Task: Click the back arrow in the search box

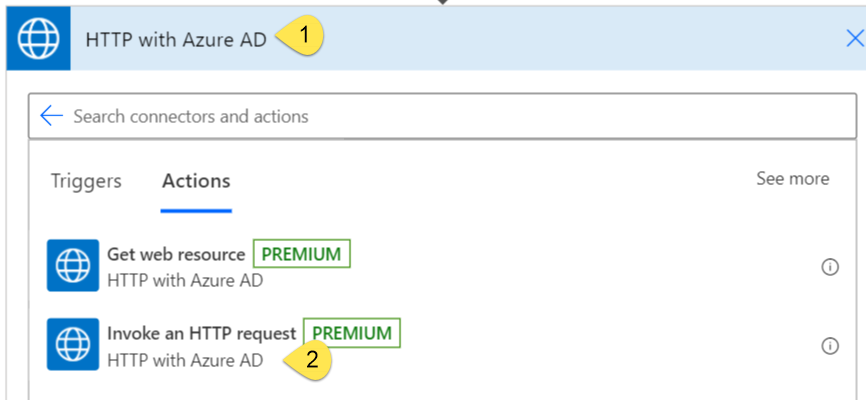Action: pos(51,116)
